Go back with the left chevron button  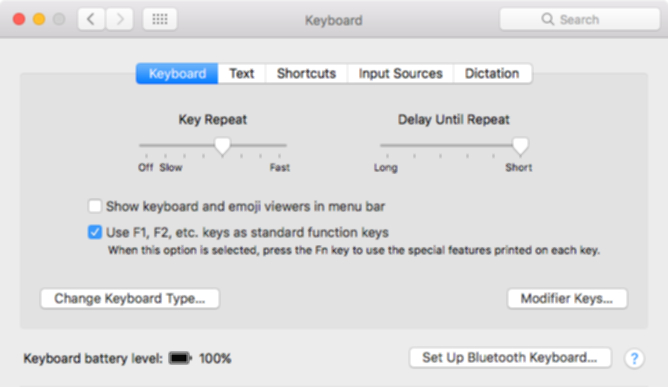point(91,19)
